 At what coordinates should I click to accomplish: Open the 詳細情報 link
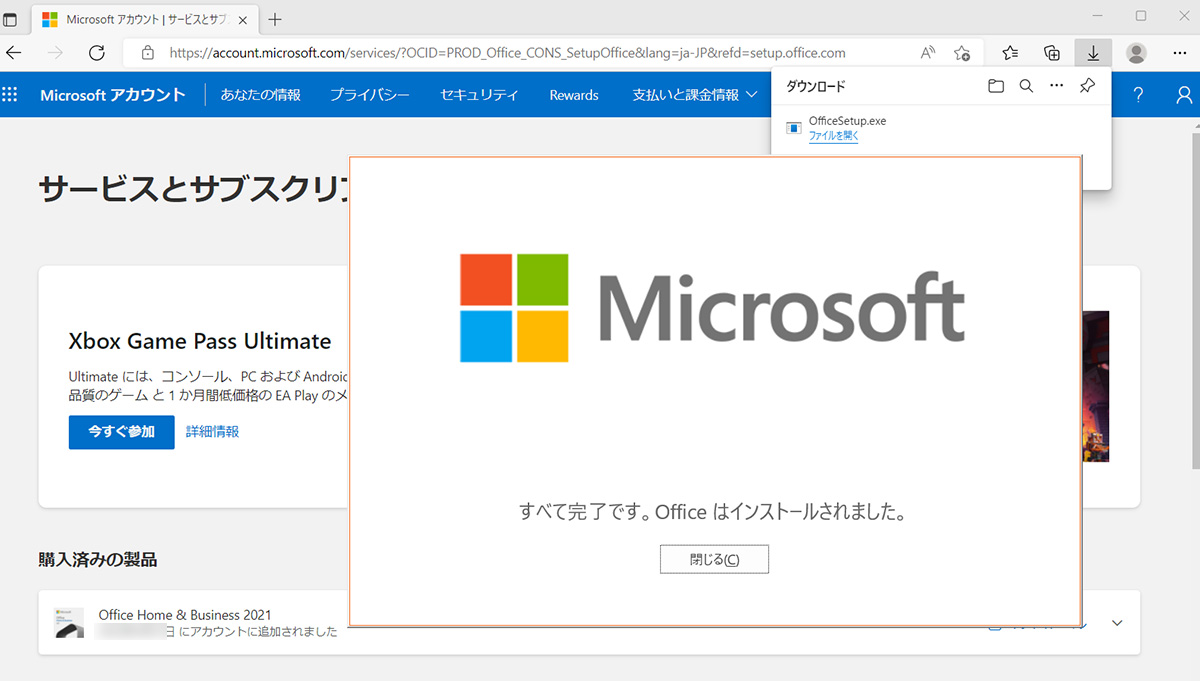[213, 432]
